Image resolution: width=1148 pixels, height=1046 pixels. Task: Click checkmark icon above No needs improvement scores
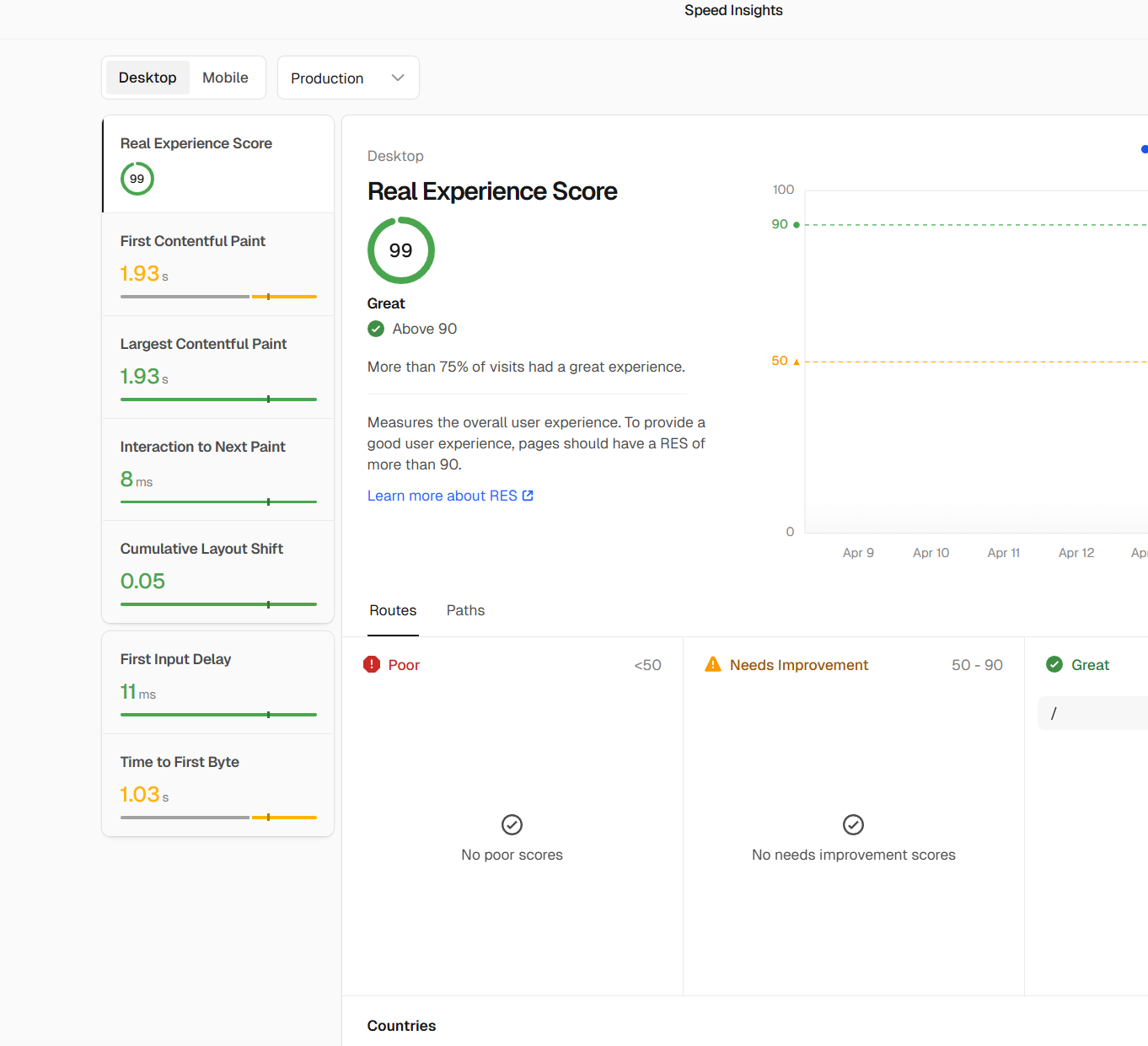click(x=853, y=824)
